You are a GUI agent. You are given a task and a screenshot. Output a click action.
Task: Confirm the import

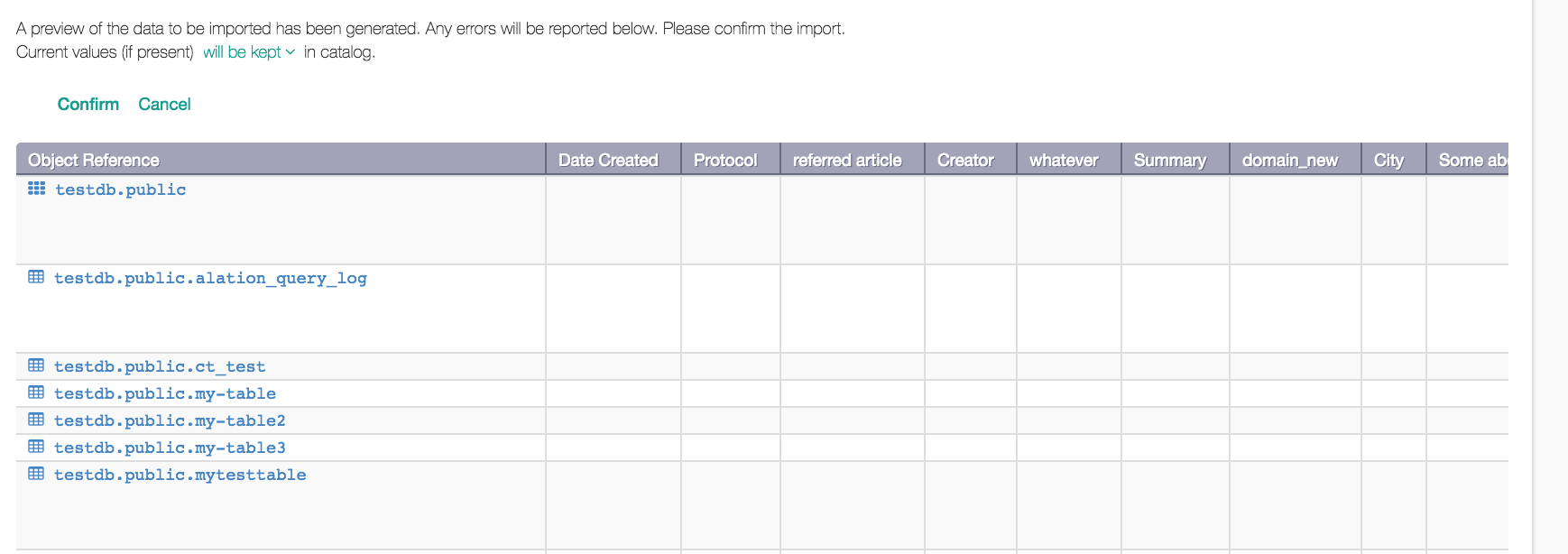point(88,105)
